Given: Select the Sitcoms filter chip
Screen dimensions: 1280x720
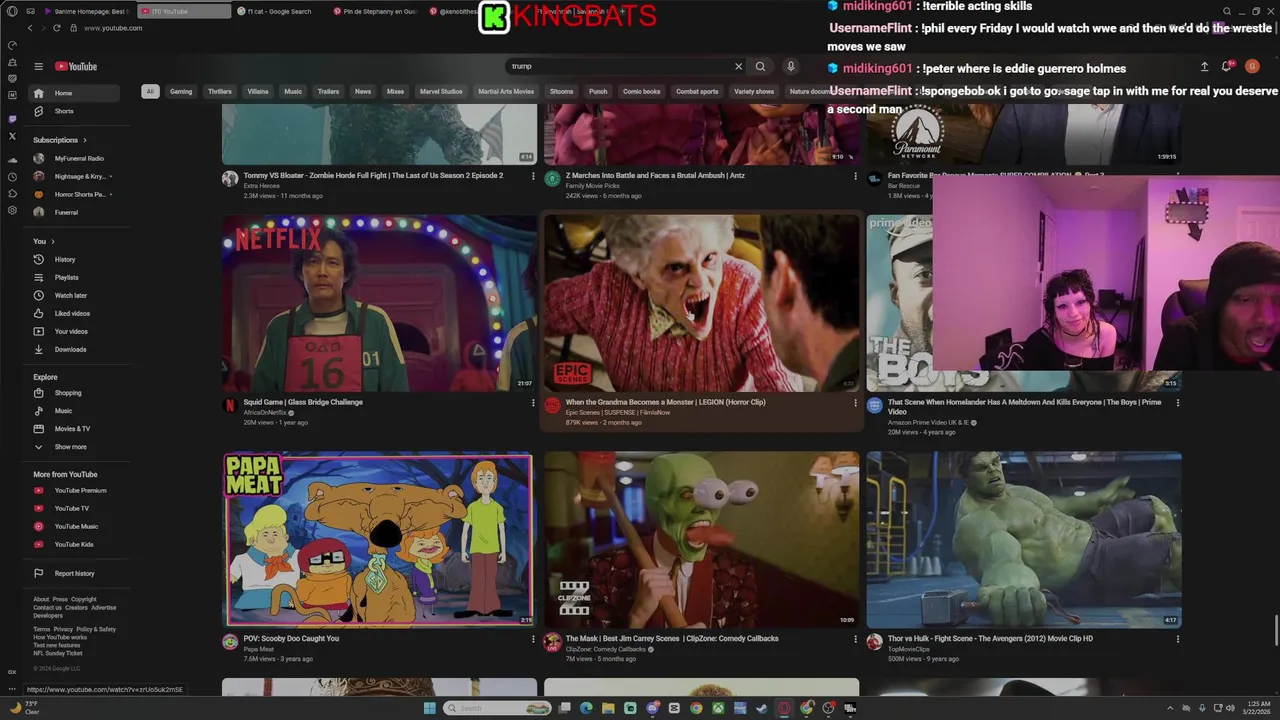Looking at the screenshot, I should (x=562, y=91).
